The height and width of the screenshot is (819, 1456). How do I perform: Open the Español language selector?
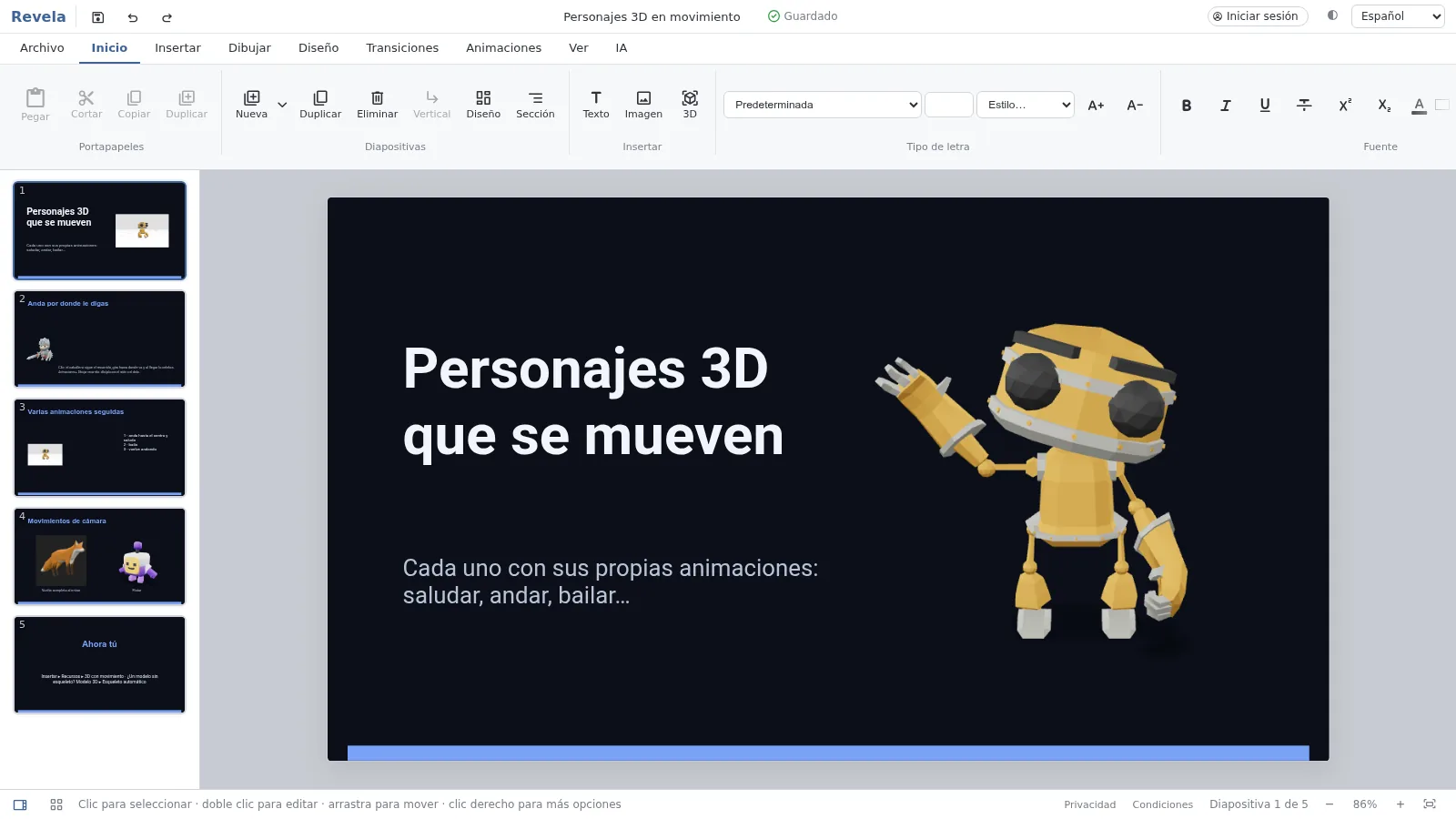click(x=1398, y=16)
